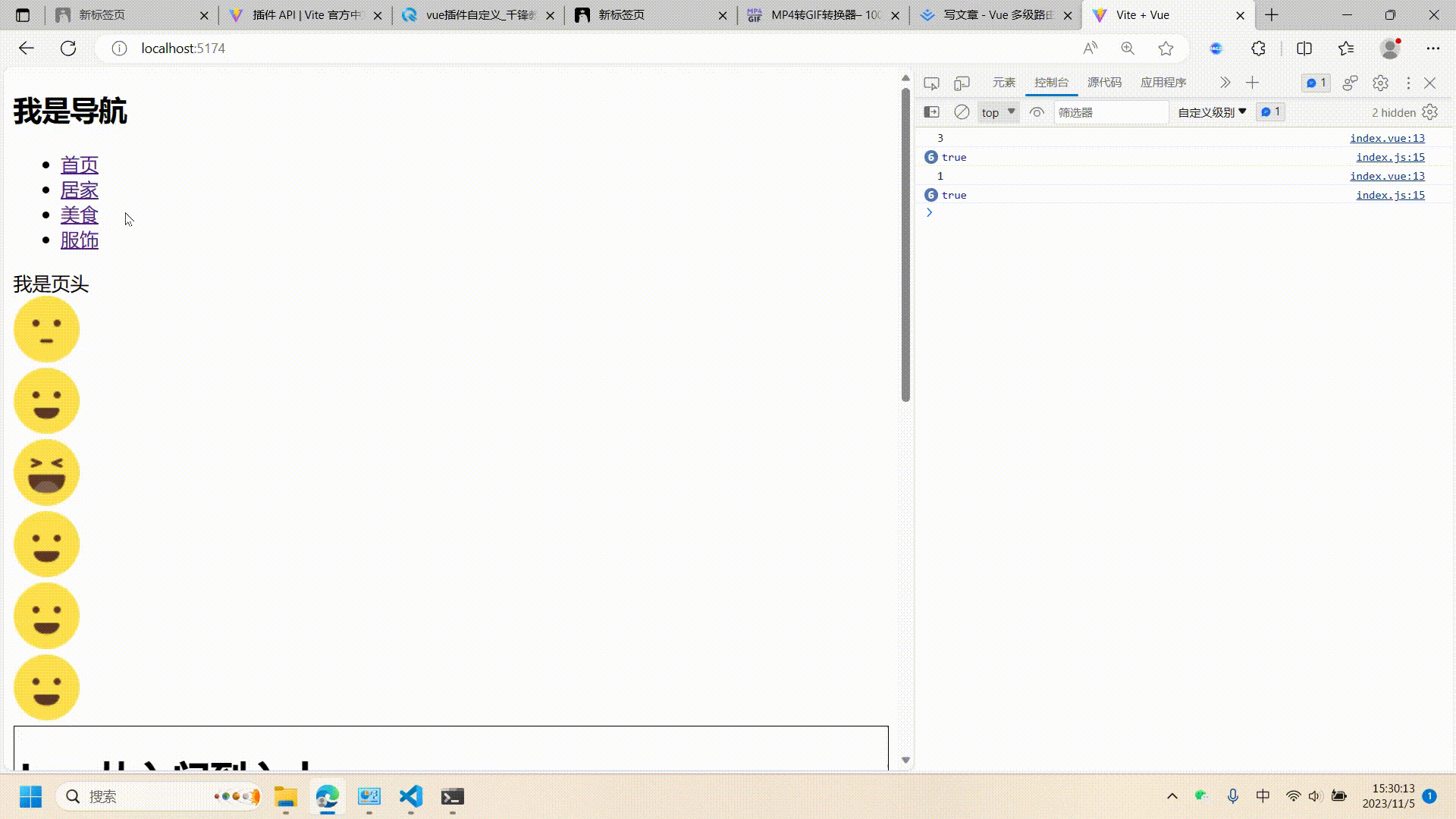Open the customize DevTools three-dot menu

pyautogui.click(x=1408, y=83)
